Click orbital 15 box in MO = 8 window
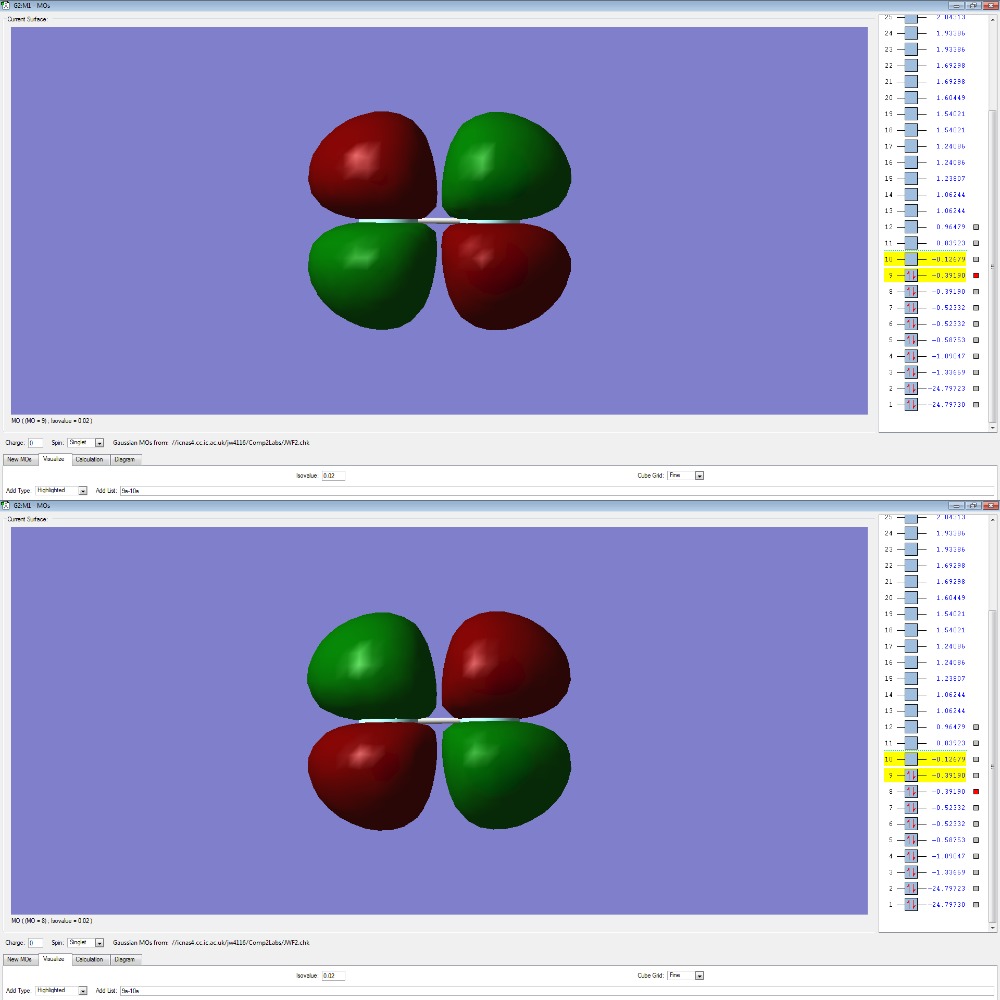This screenshot has height=1000, width=1000. coord(911,679)
